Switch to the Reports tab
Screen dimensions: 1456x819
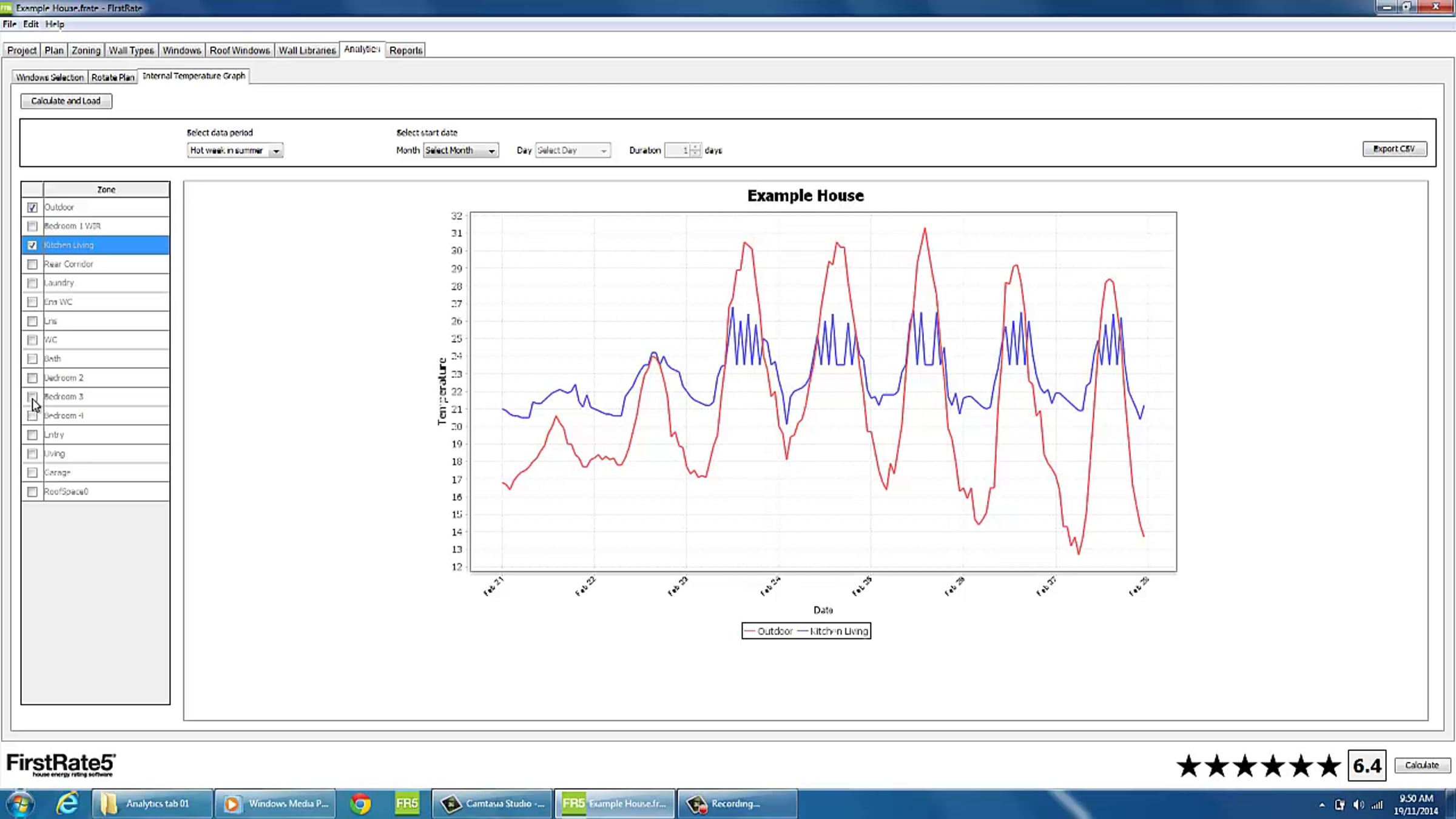(x=406, y=50)
